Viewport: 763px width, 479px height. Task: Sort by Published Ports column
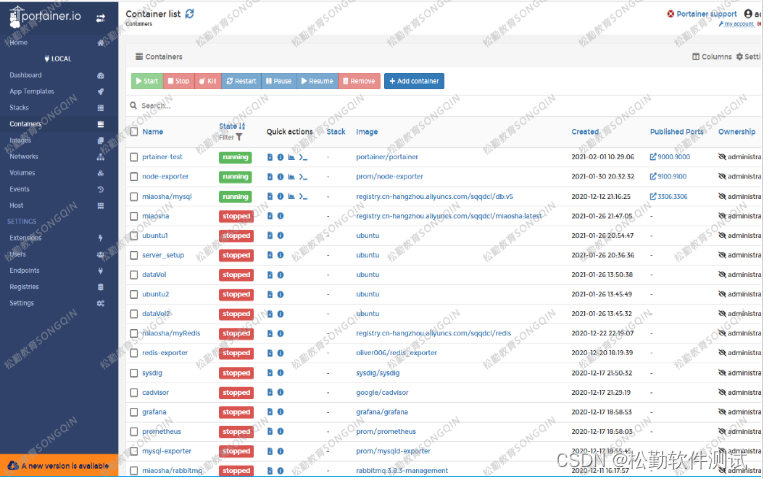pyautogui.click(x=676, y=131)
